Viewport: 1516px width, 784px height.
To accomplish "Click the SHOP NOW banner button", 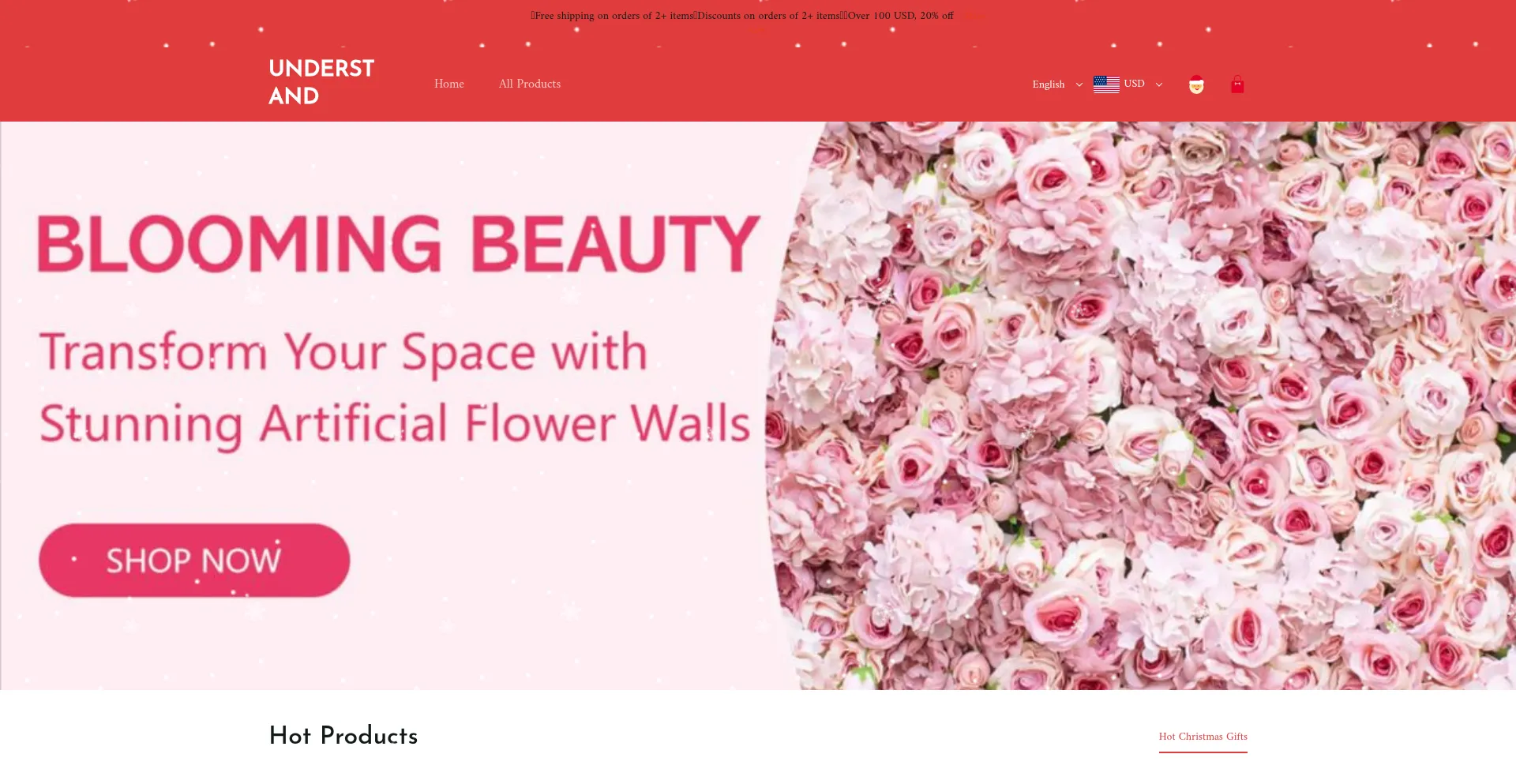I will [x=194, y=560].
